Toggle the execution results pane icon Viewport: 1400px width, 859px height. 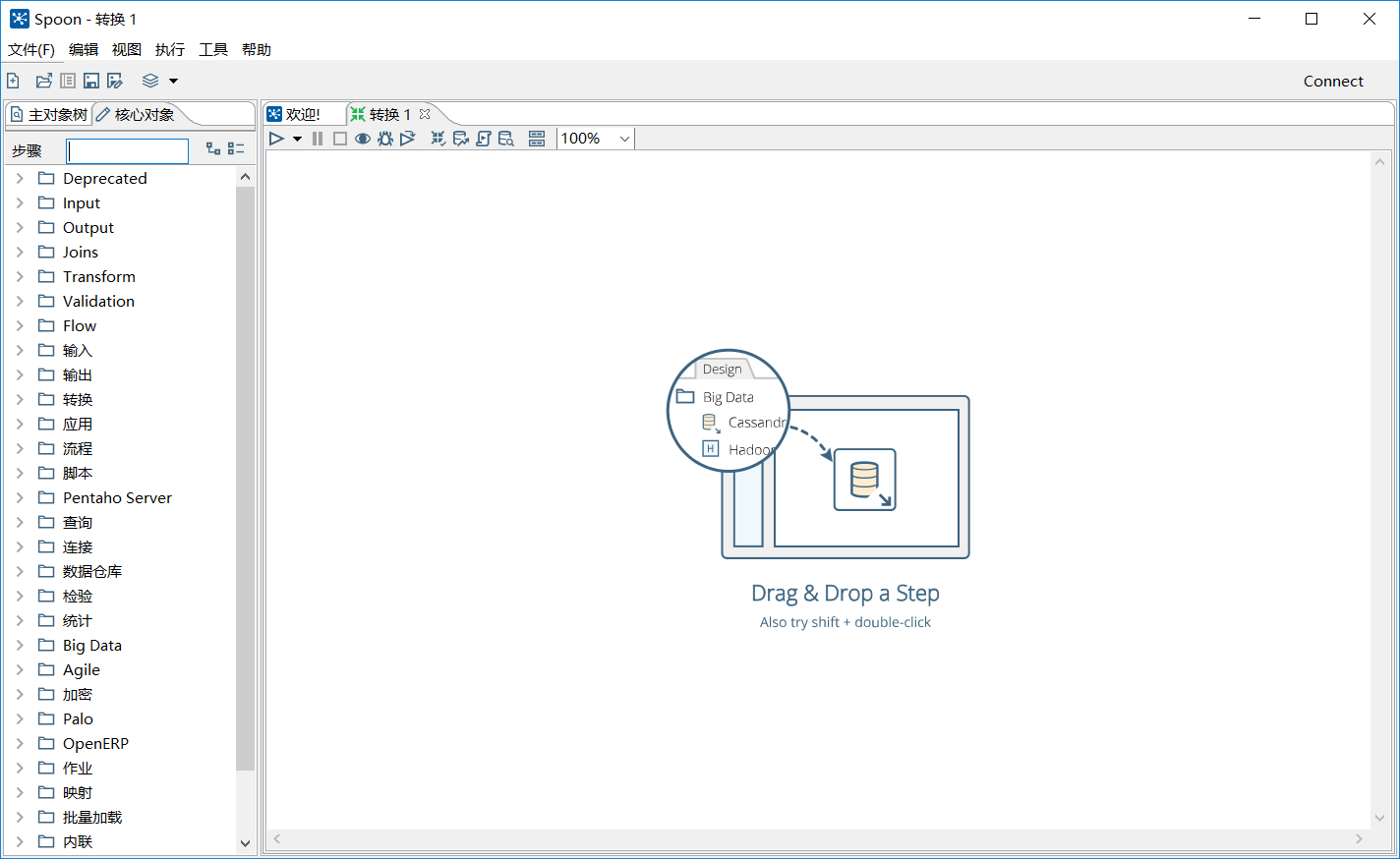tap(537, 139)
